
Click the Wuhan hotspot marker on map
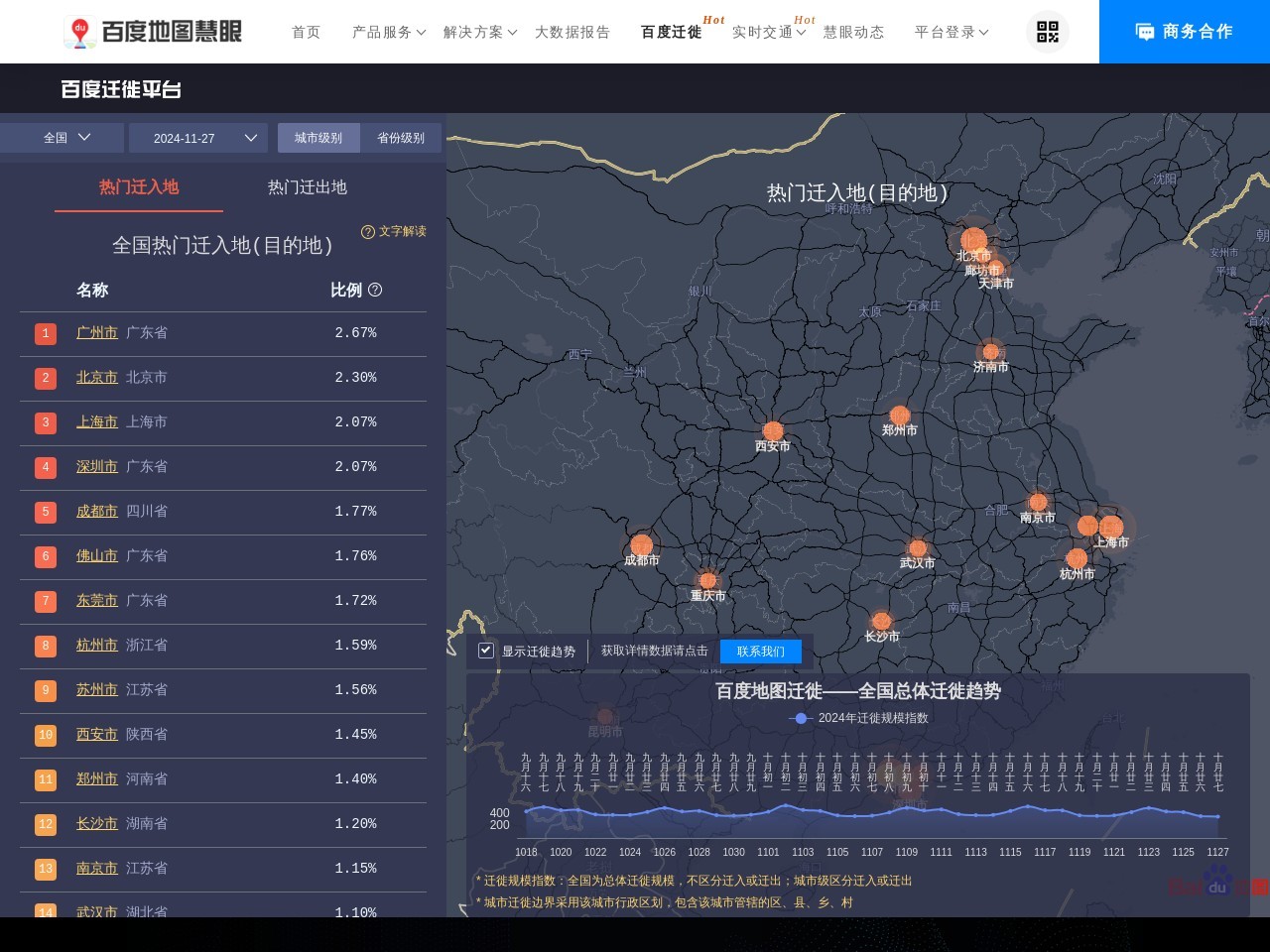(x=918, y=548)
